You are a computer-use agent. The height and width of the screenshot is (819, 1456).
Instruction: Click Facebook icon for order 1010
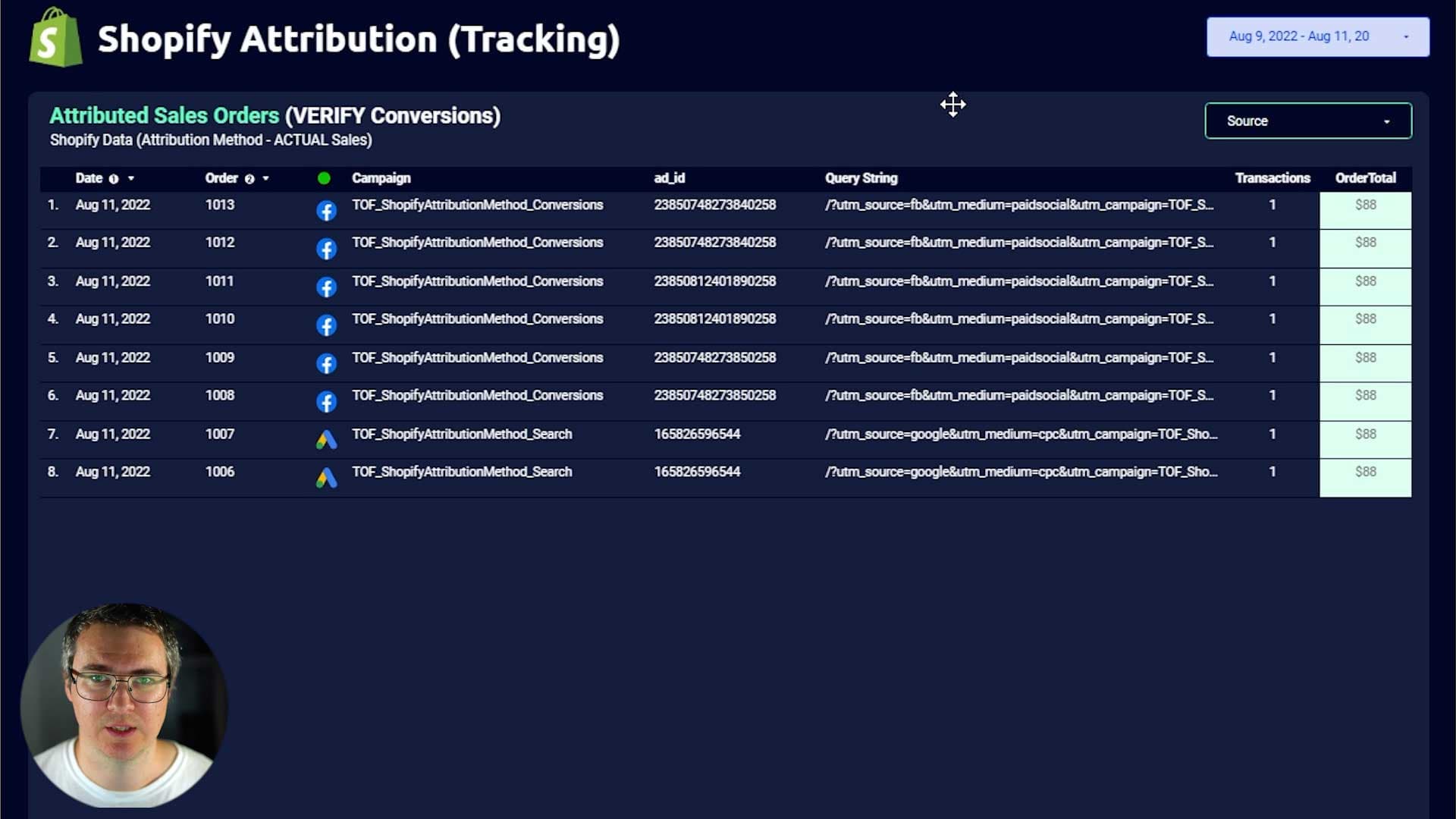click(326, 325)
